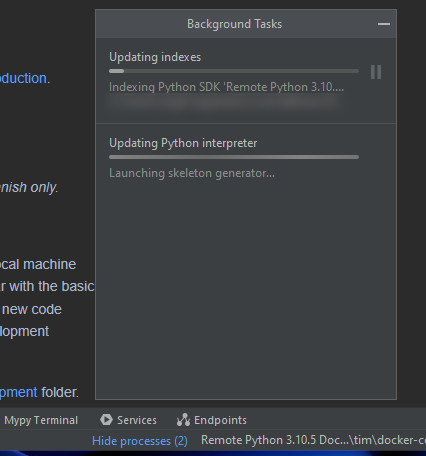
Task: Open the Services tool window
Action: (x=128, y=420)
